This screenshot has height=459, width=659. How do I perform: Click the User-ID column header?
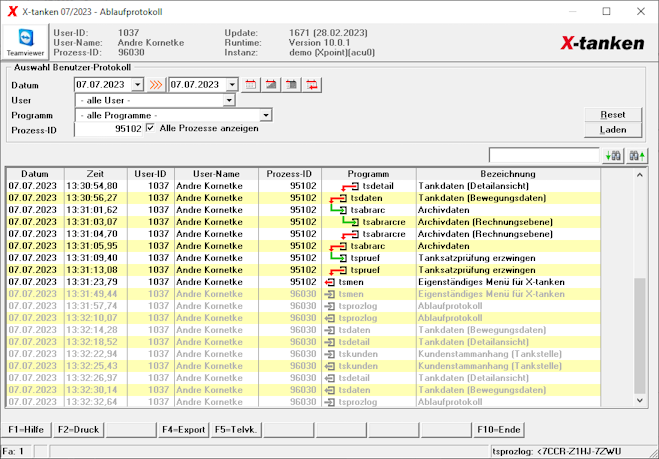pos(150,174)
